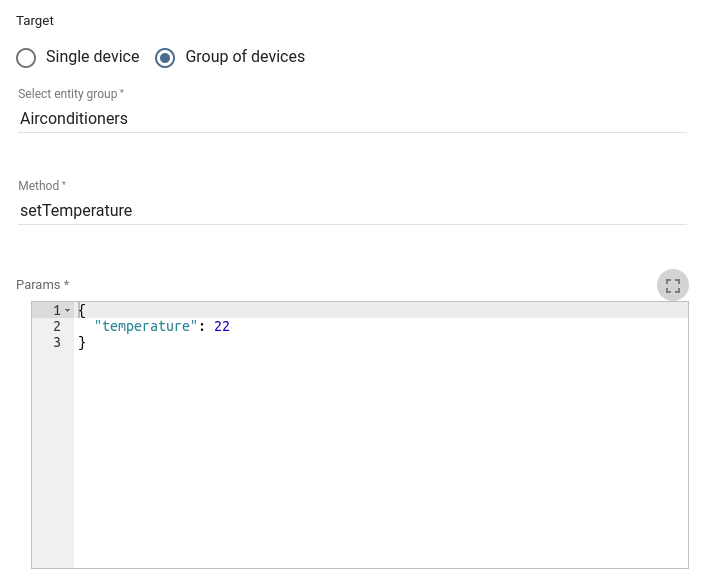Click line number 2 in the editor gutter
This screenshot has height=587, width=714.
[57, 326]
